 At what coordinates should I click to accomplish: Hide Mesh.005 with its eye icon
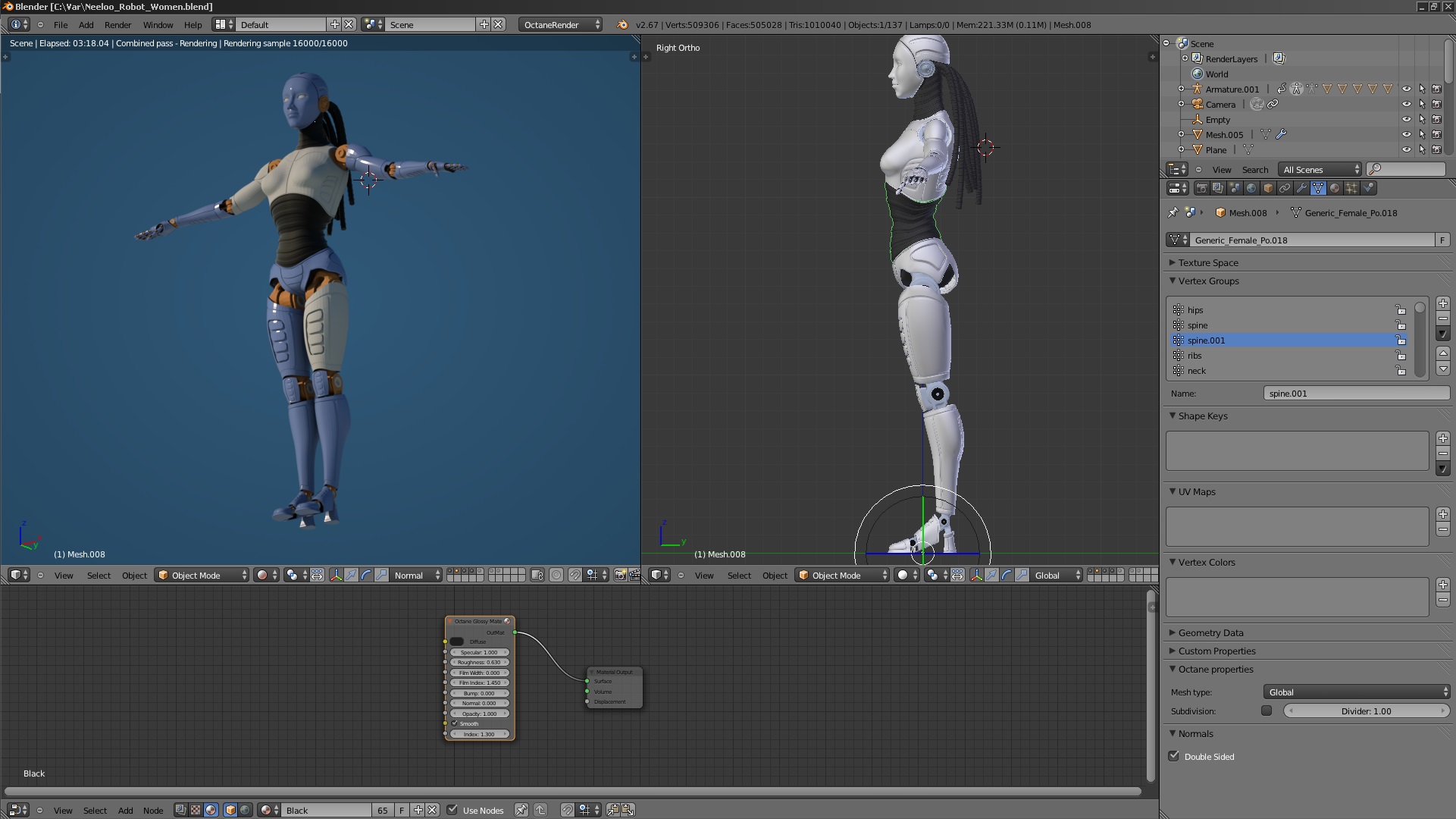1406,134
